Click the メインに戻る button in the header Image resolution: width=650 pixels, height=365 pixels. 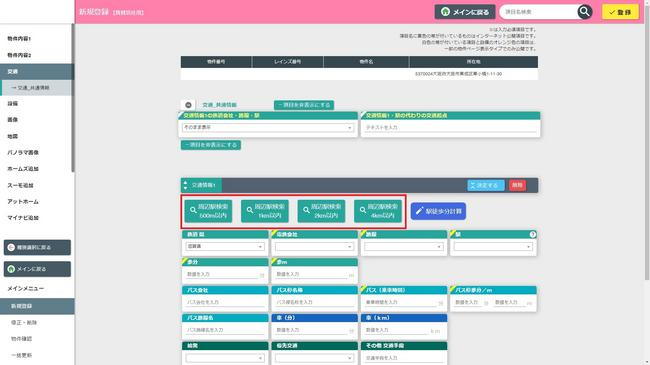pyautogui.click(x=465, y=12)
